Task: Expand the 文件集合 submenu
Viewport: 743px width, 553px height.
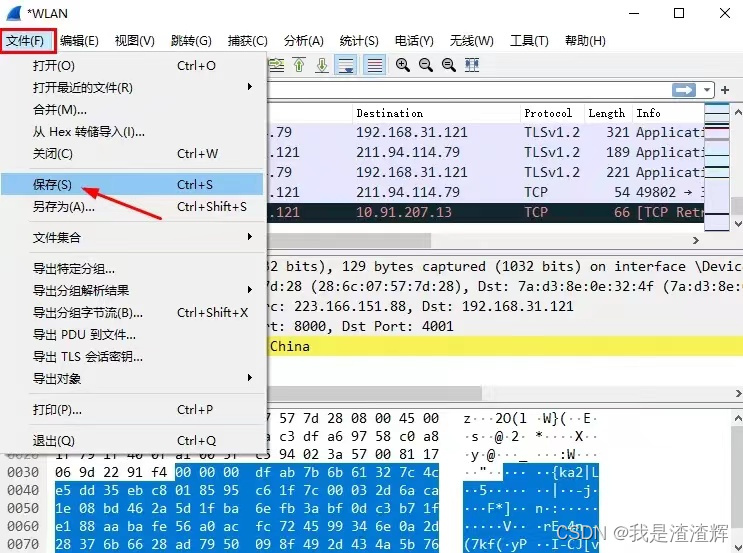Action: click(x=132, y=237)
